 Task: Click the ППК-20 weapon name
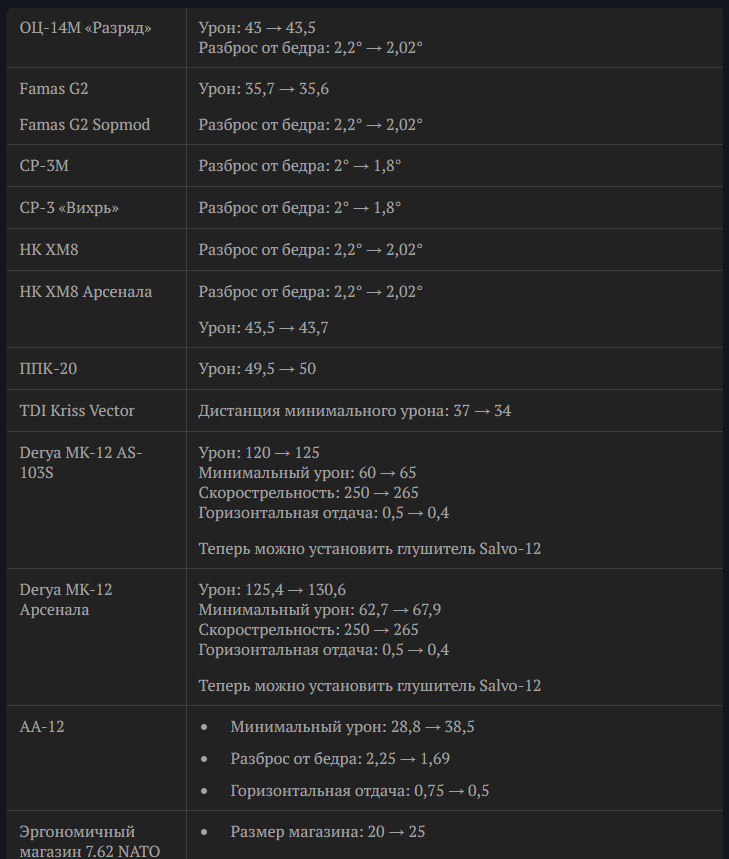pyautogui.click(x=48, y=369)
